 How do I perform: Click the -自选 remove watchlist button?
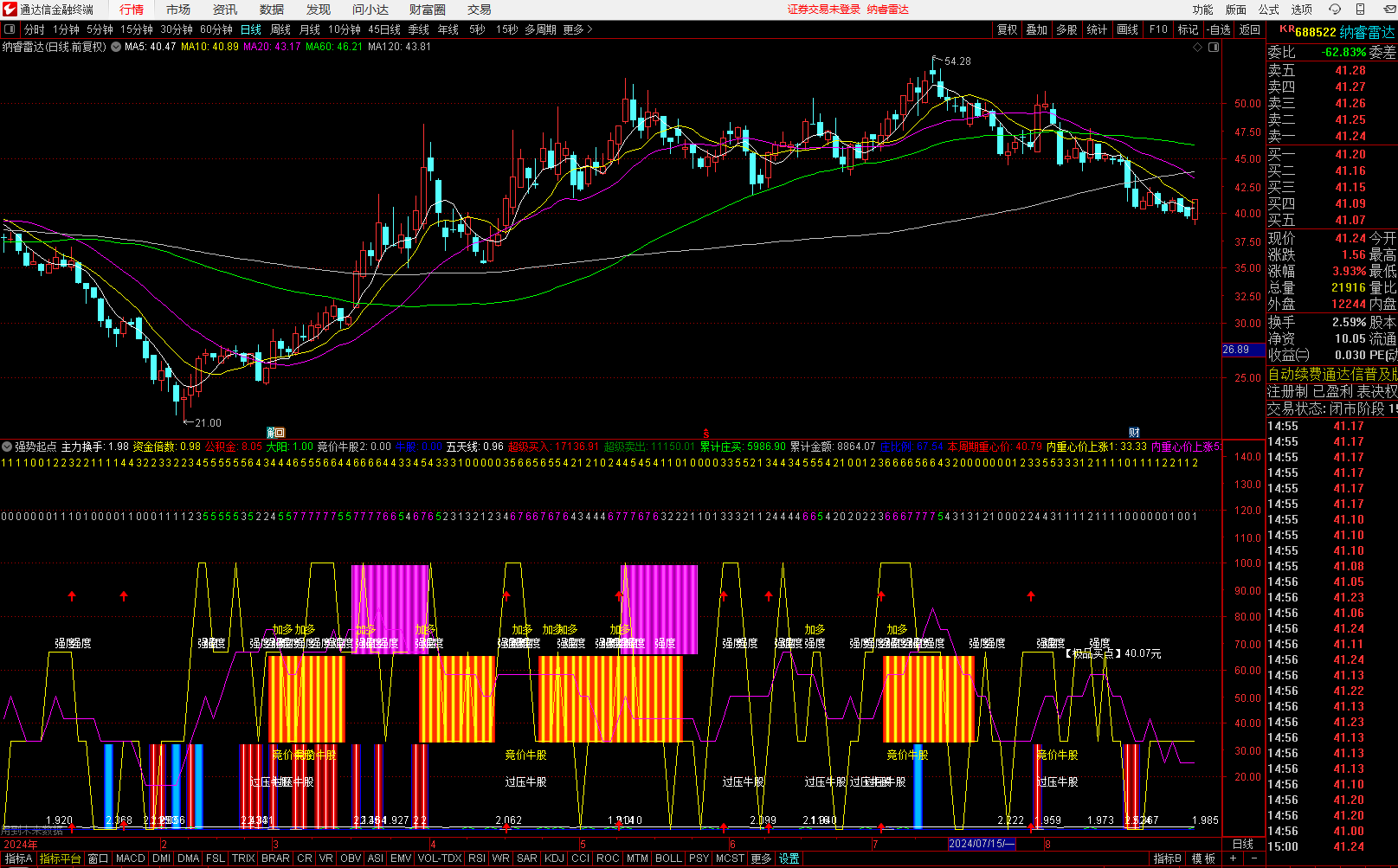tap(1219, 29)
